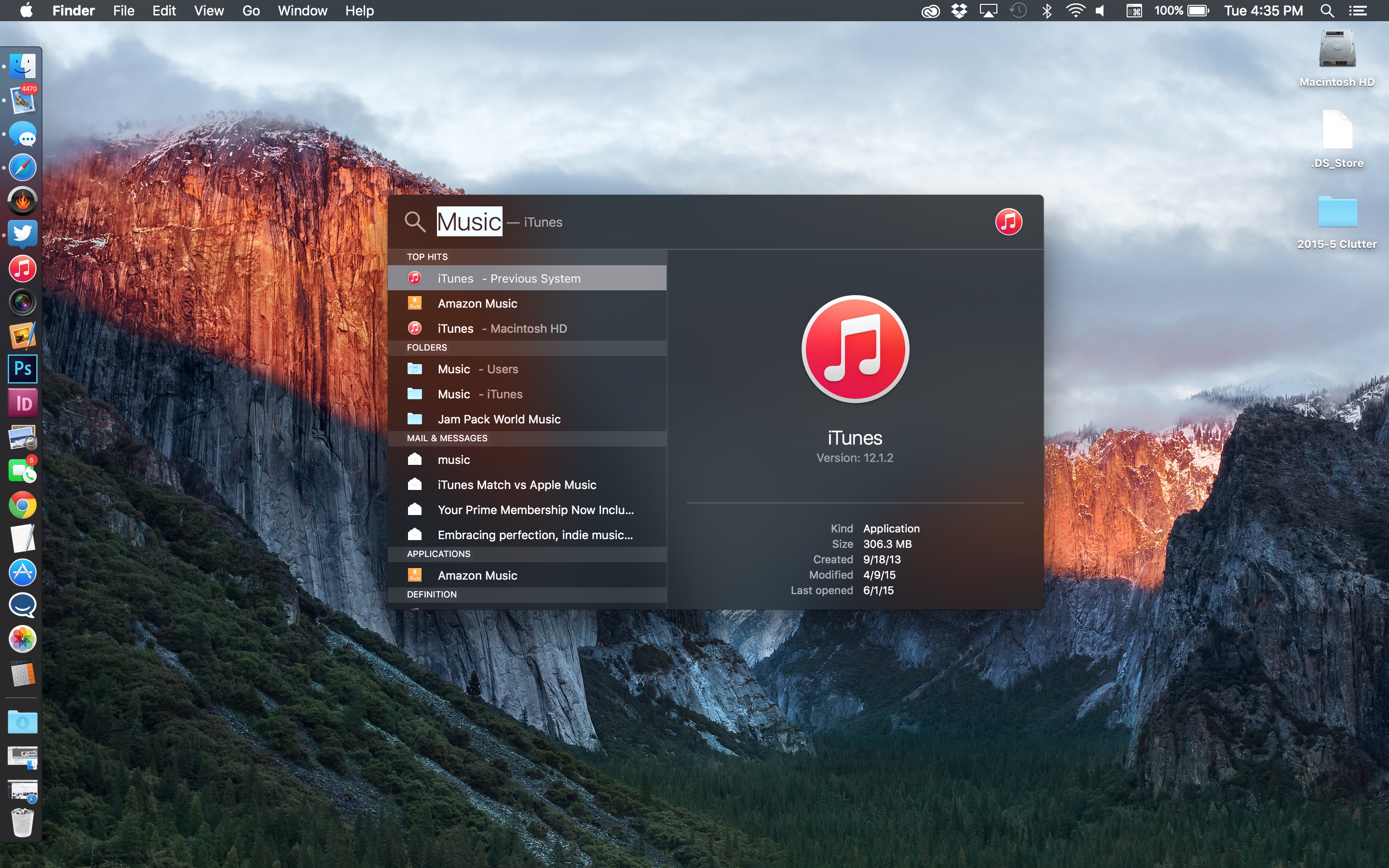1389x868 pixels.
Task: Select Amazon Music under Top Hits
Action: 527,303
